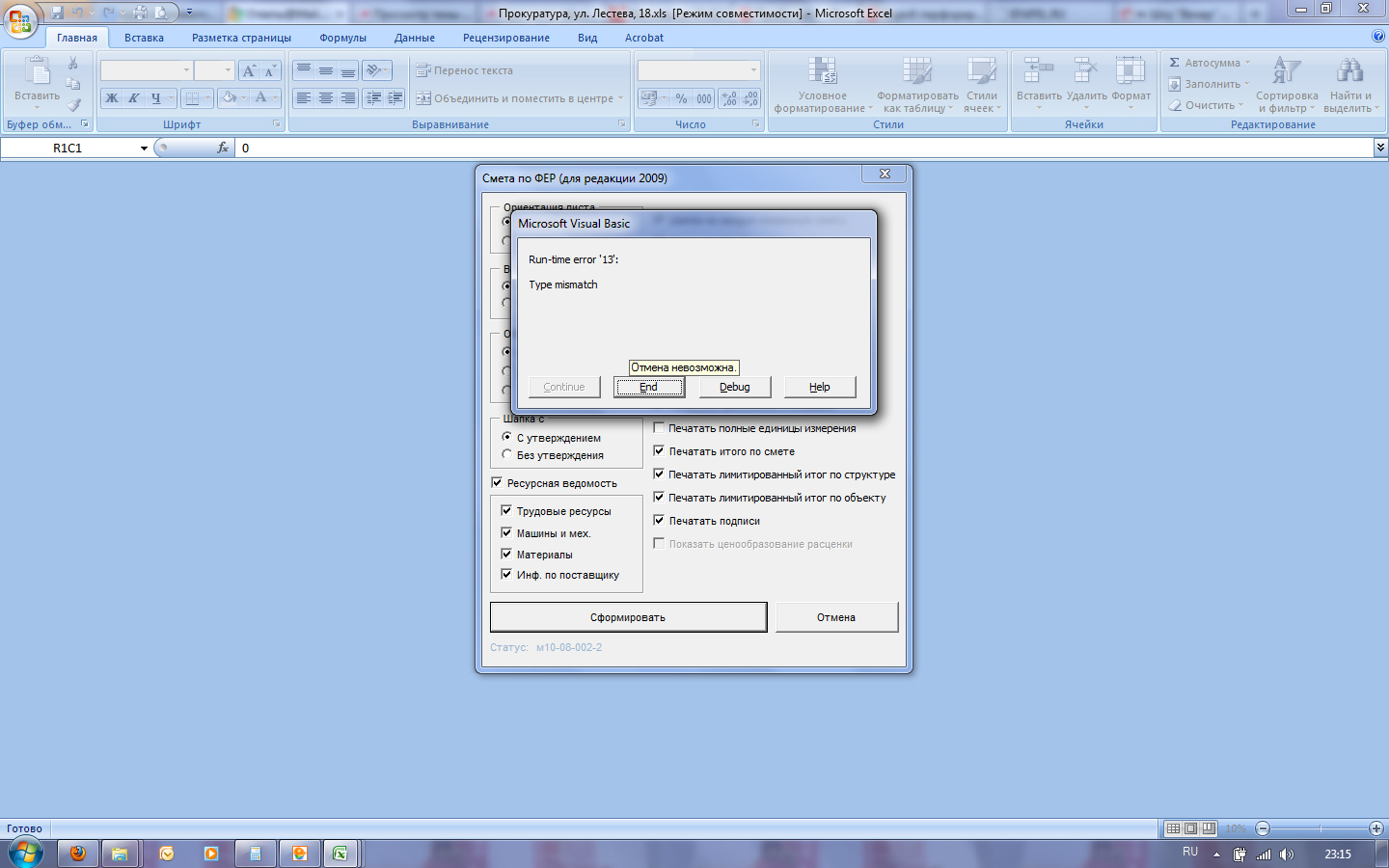Open the 'Автосумма' dropdown arrow
The width and height of the screenshot is (1389, 868).
click(x=1247, y=63)
